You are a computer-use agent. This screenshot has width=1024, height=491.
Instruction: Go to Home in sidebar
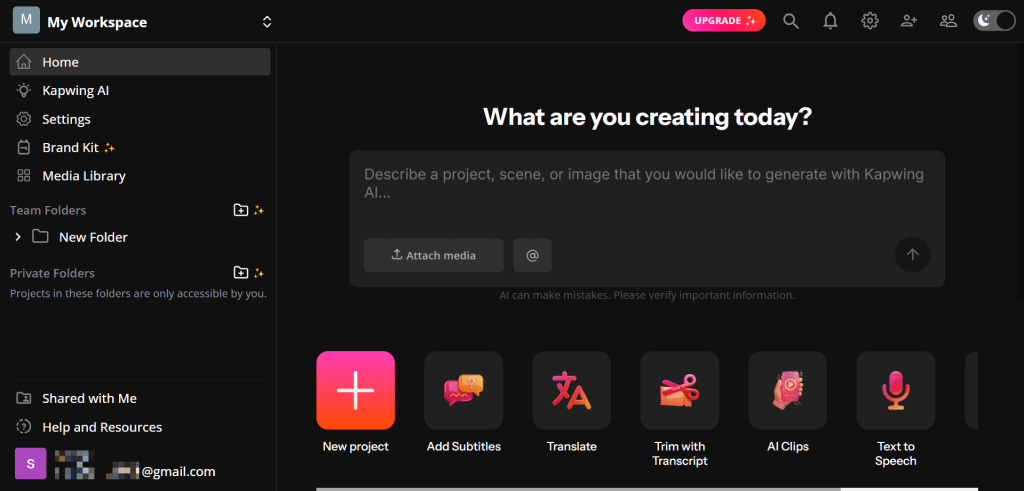click(140, 62)
